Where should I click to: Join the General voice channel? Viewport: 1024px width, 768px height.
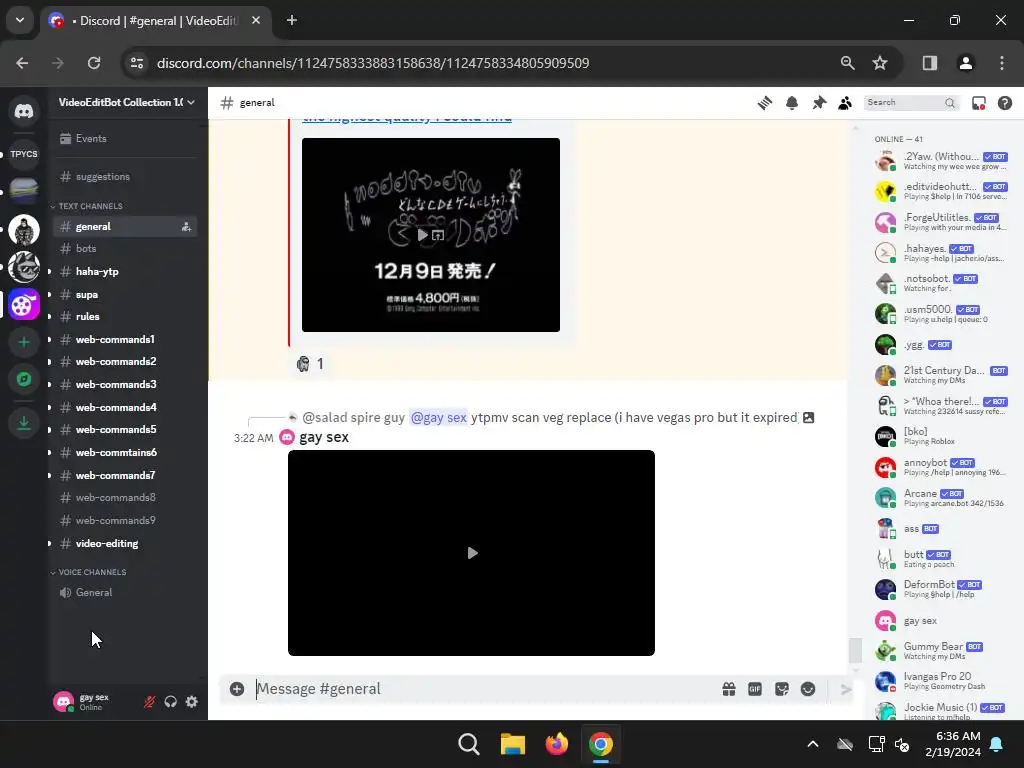pos(126,592)
